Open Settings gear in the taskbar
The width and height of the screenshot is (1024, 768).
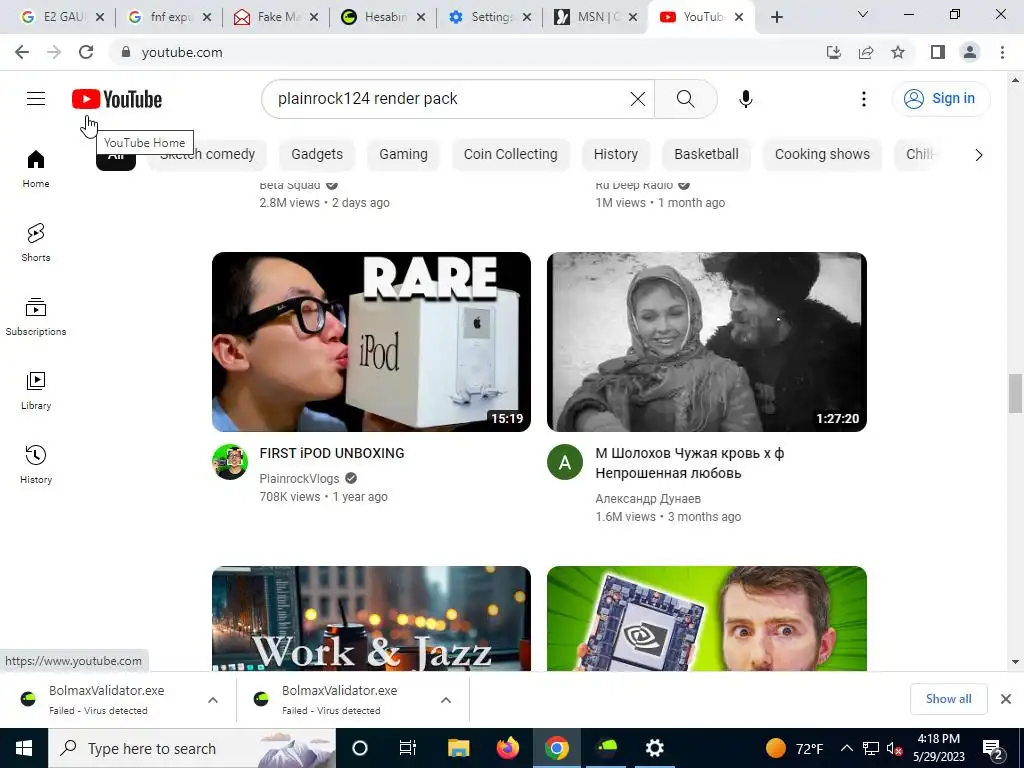(654, 748)
